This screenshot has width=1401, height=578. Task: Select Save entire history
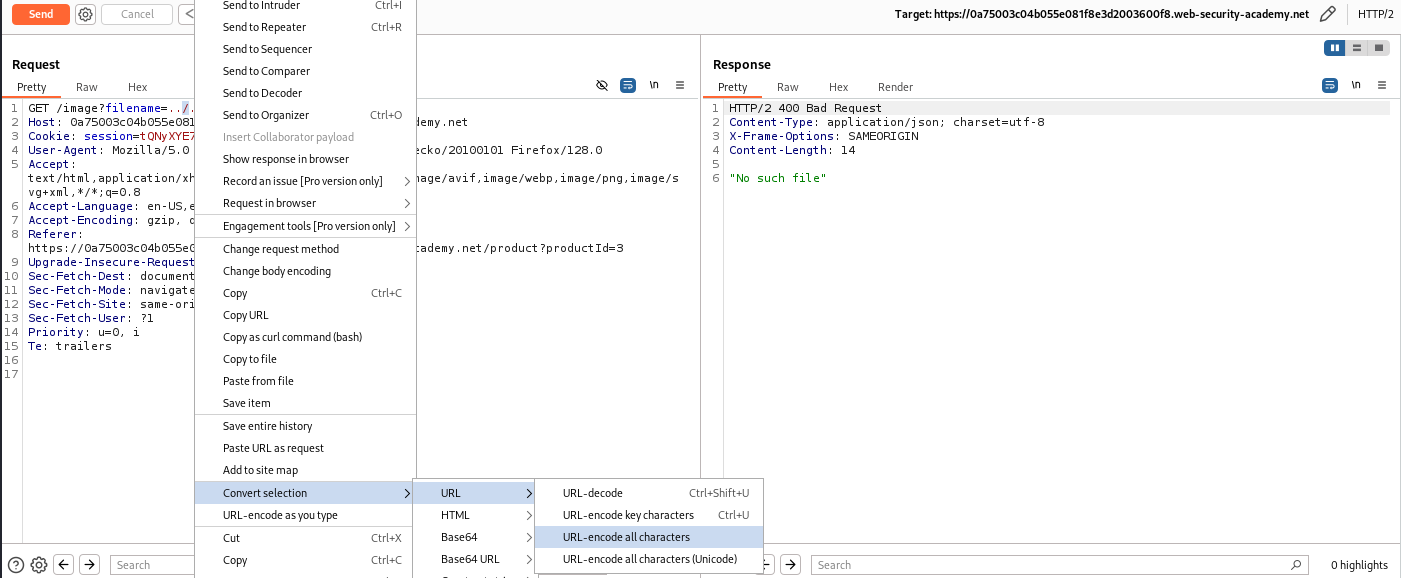tap(305, 426)
